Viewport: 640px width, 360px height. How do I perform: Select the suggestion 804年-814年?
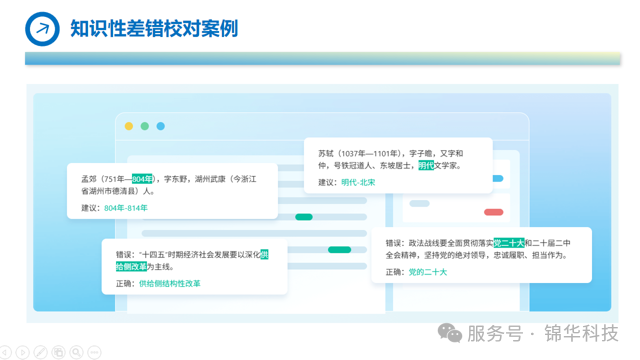(126, 208)
